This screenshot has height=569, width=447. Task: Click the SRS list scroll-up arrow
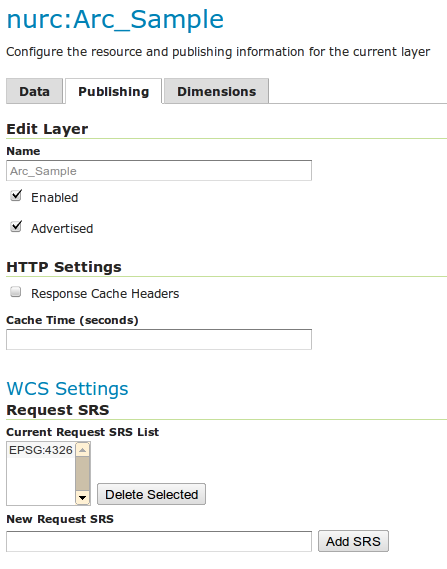pos(83,450)
